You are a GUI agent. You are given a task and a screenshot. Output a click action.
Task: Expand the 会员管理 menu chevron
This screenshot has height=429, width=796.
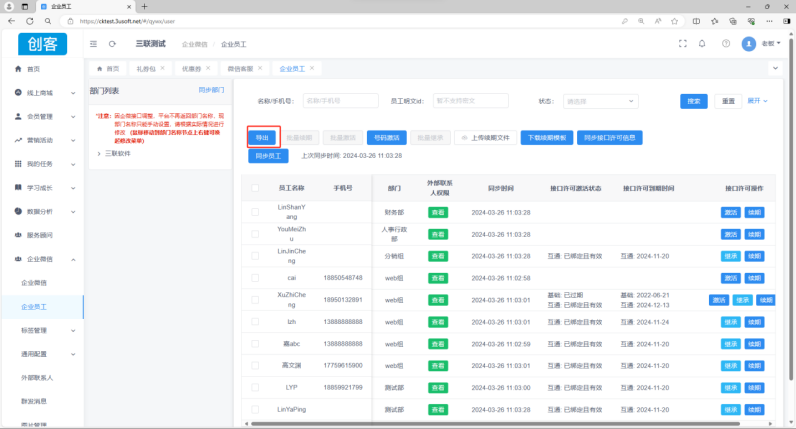(x=73, y=117)
